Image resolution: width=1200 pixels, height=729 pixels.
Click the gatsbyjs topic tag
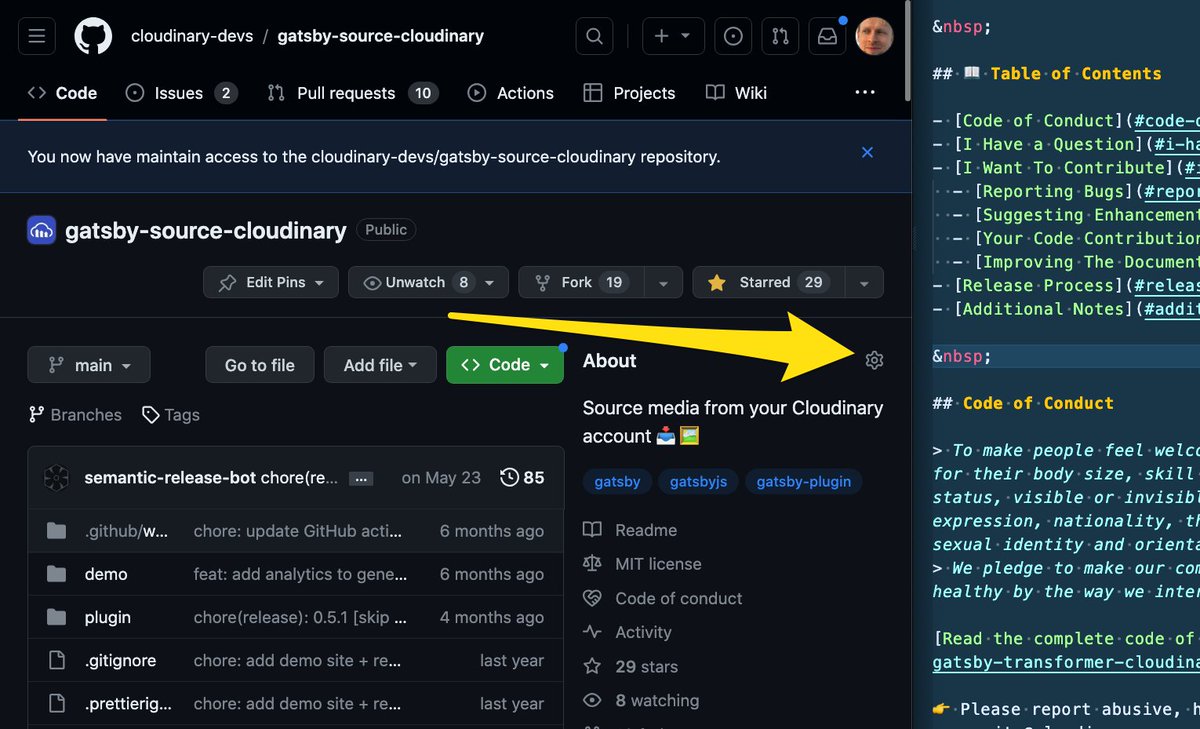click(698, 481)
